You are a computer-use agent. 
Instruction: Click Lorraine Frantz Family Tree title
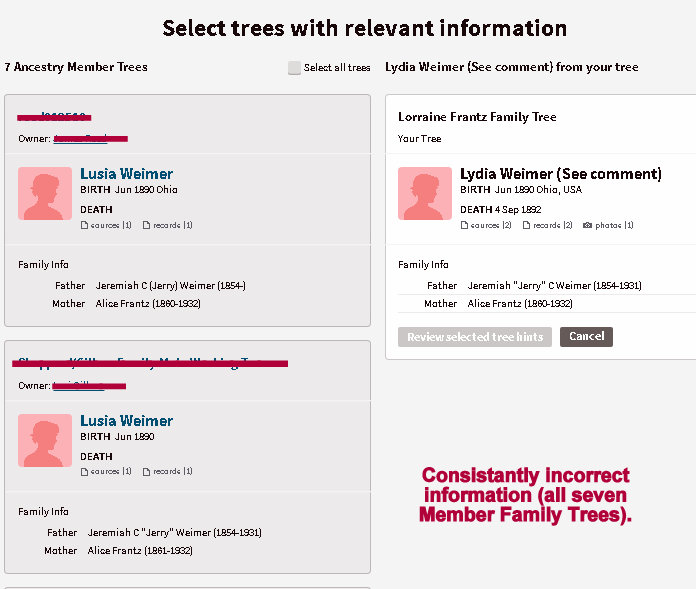click(477, 117)
